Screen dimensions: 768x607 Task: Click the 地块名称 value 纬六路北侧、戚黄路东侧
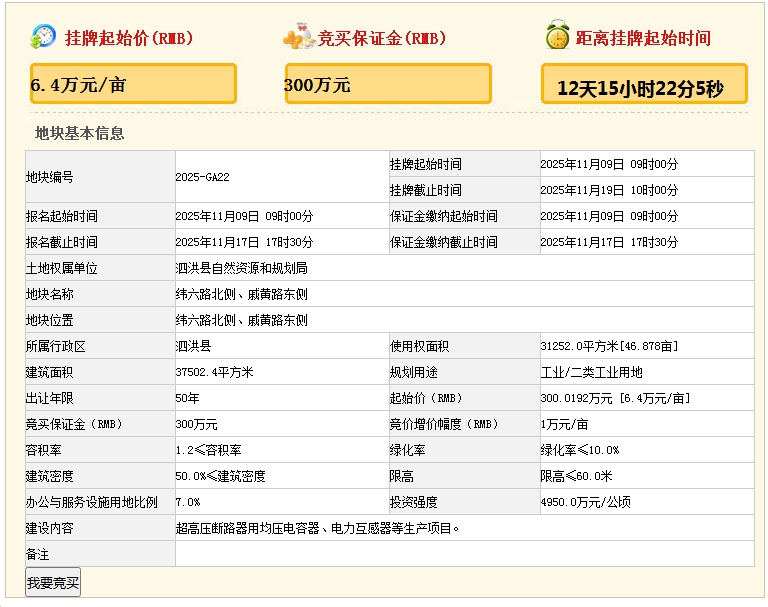pyautogui.click(x=241, y=294)
